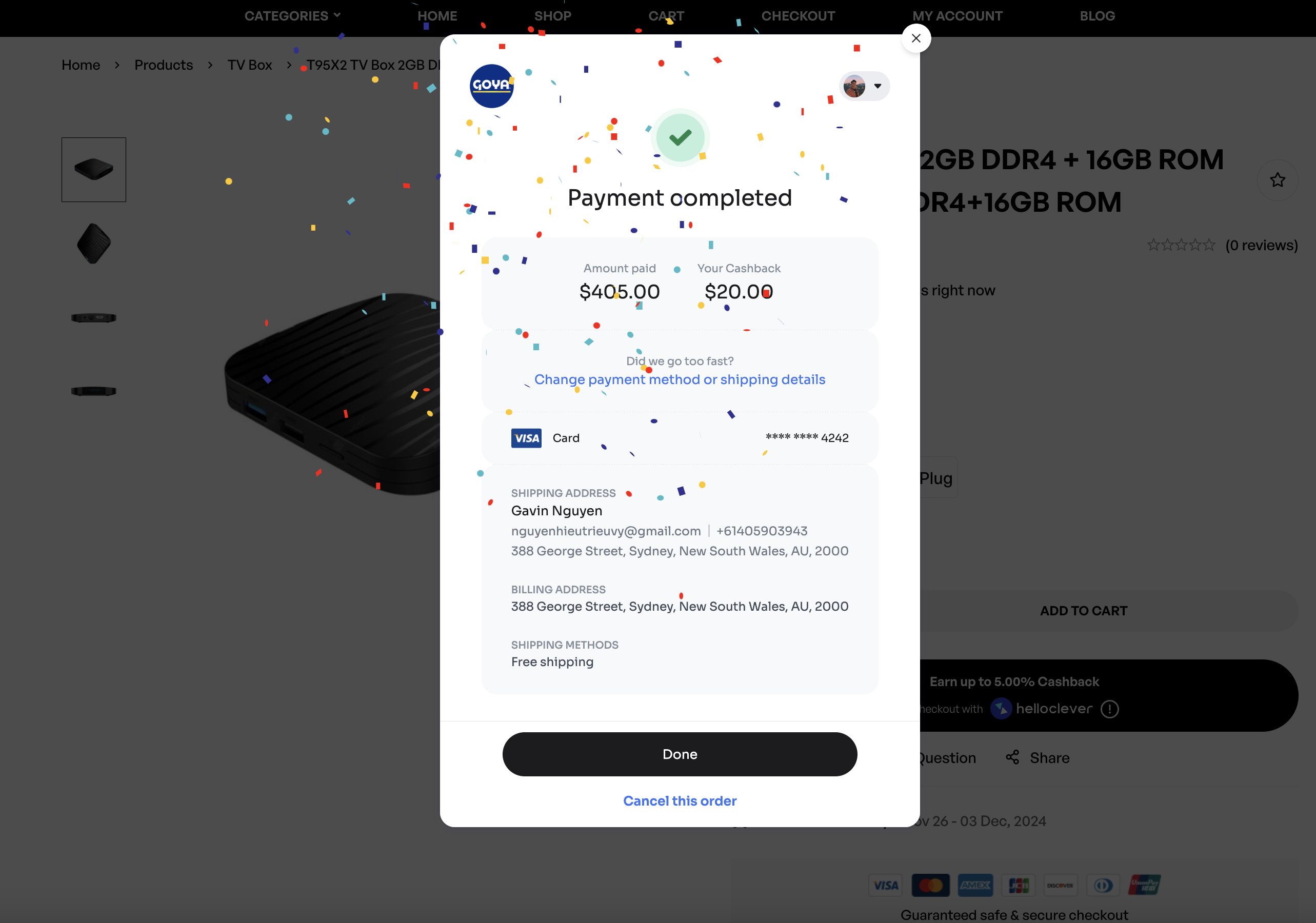Screen dimensions: 1316x923
Task: Click the green checkmark success icon
Action: 681,137
